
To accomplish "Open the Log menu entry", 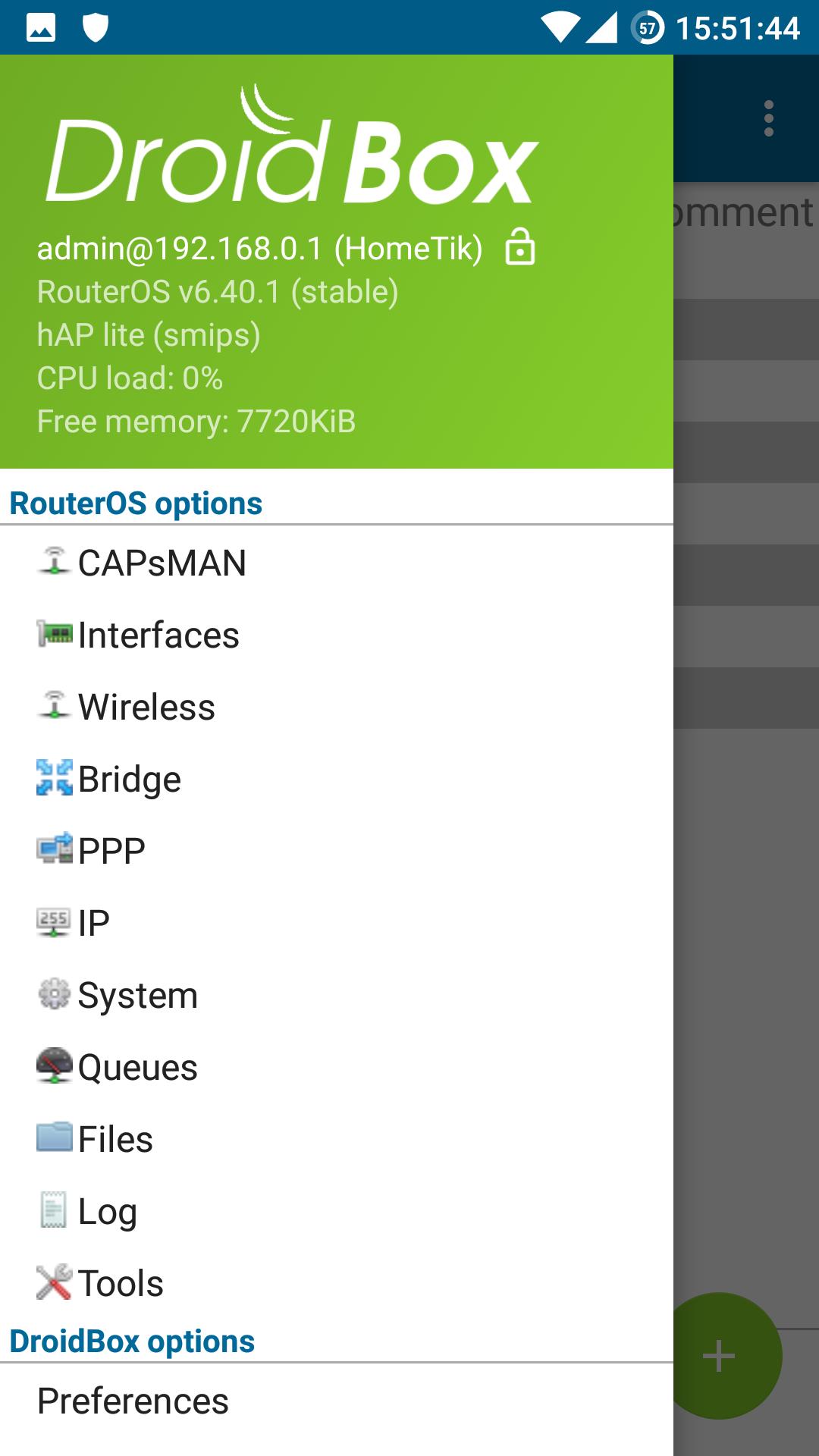I will pos(107,1211).
